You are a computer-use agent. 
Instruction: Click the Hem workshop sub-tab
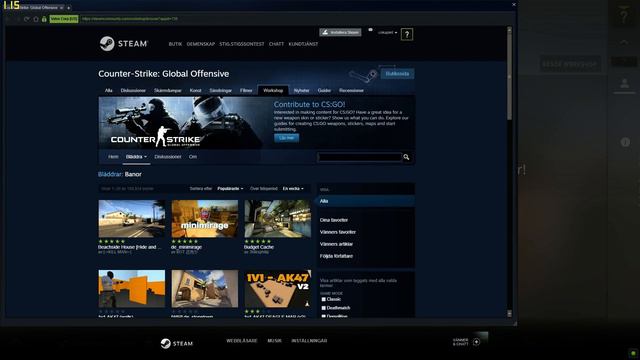[x=113, y=157]
